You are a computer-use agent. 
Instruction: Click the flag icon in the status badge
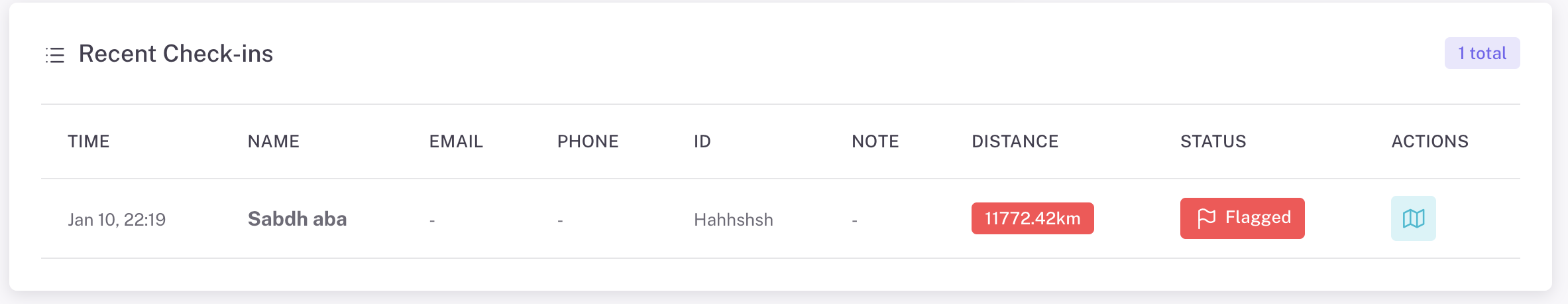point(1206,218)
